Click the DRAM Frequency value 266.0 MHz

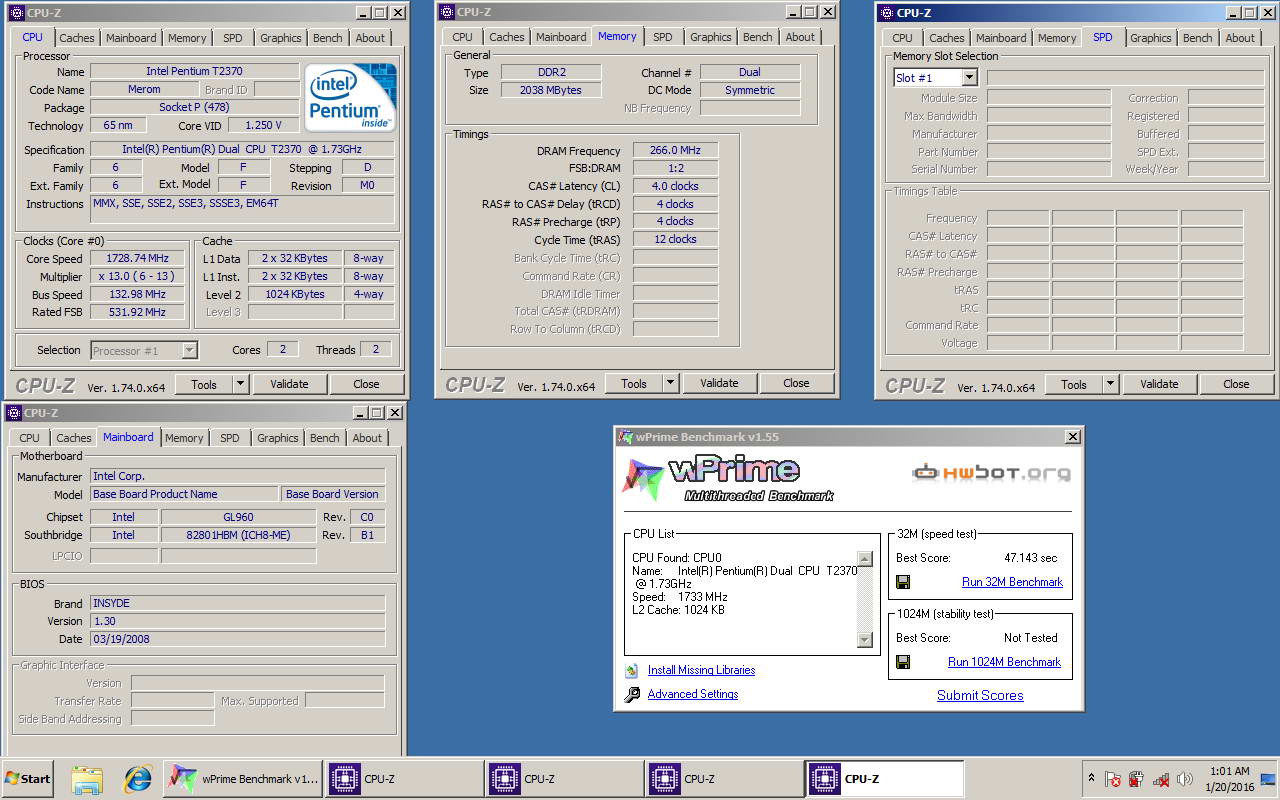675,150
